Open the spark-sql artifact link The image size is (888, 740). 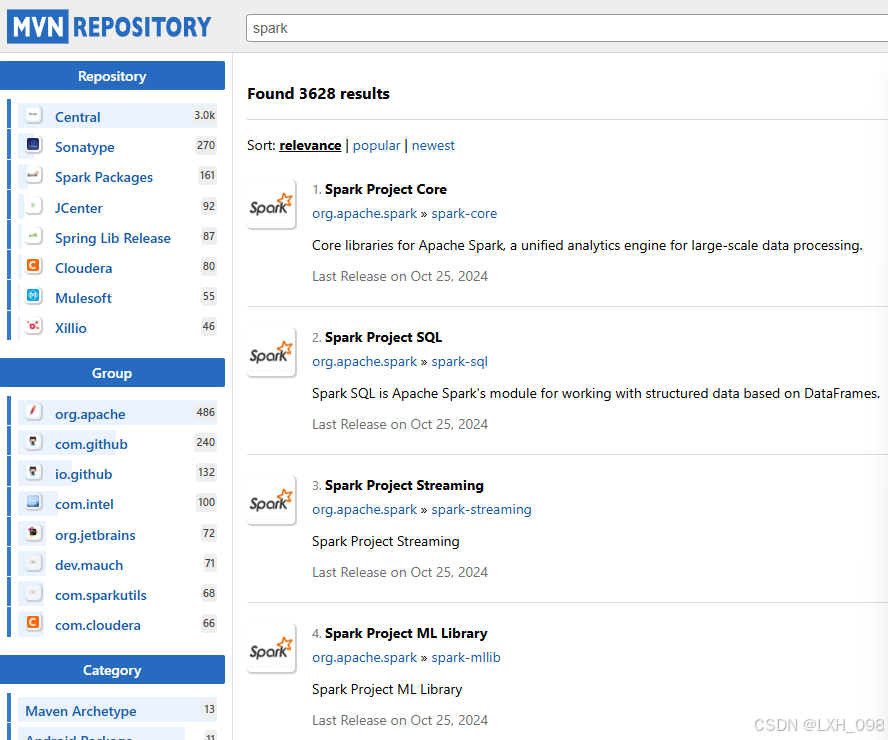(x=459, y=361)
